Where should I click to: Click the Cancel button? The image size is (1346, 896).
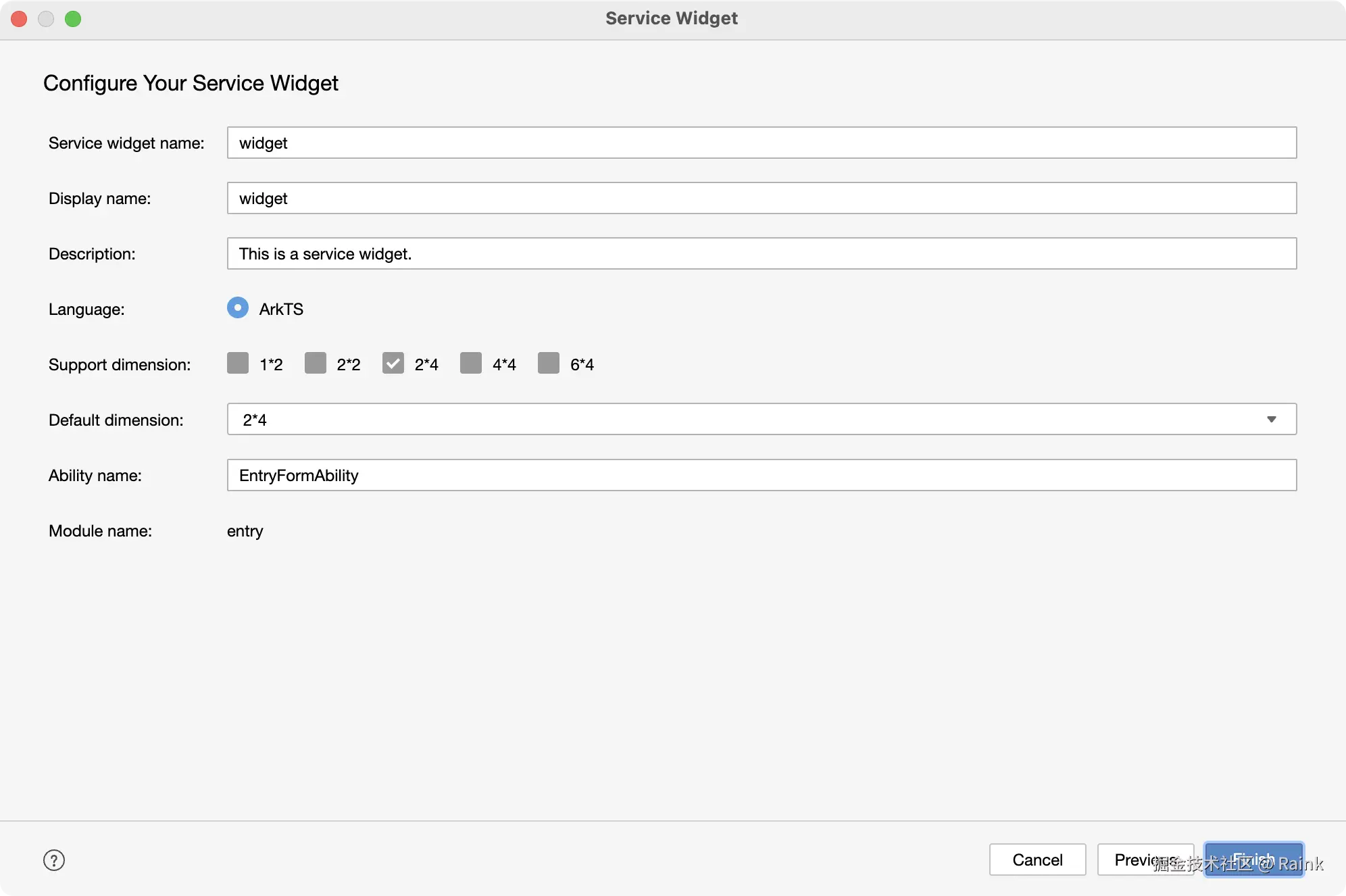[x=1037, y=860]
